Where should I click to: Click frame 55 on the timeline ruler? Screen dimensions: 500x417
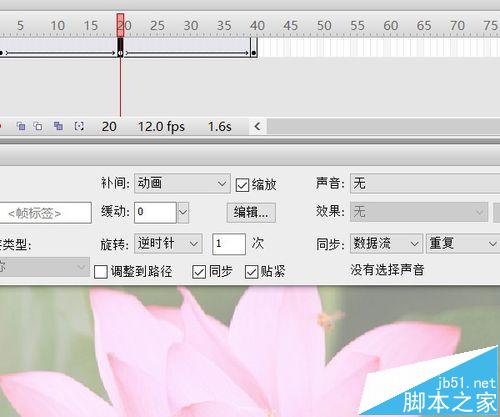(357, 25)
